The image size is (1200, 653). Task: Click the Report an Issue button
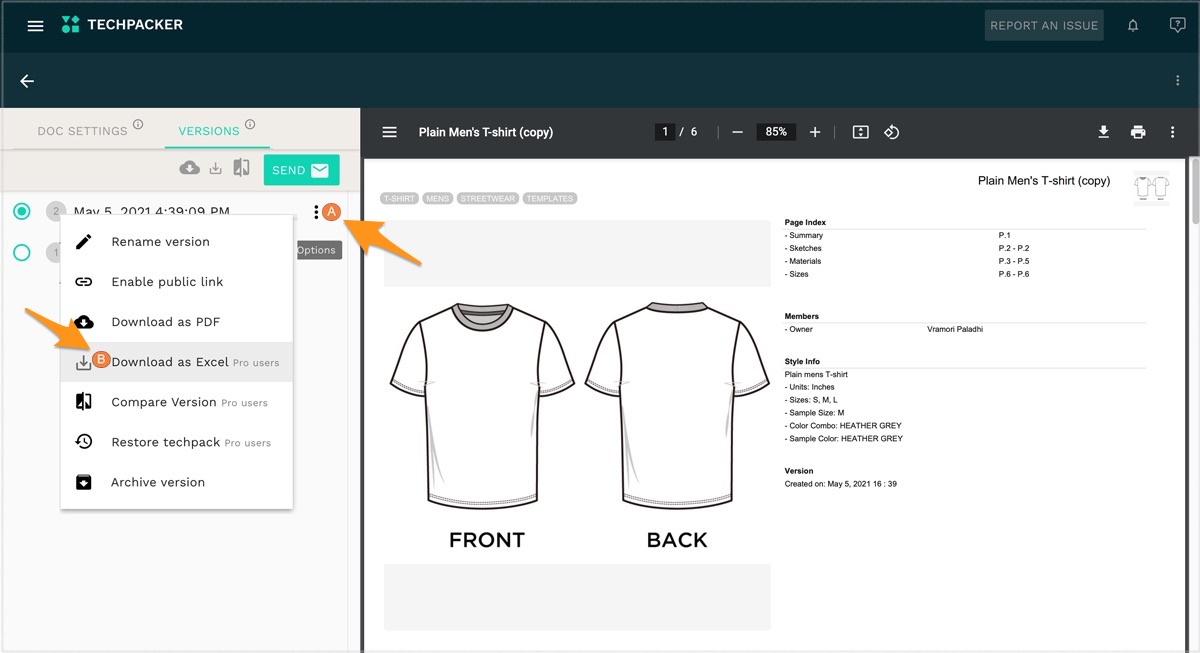1044,26
